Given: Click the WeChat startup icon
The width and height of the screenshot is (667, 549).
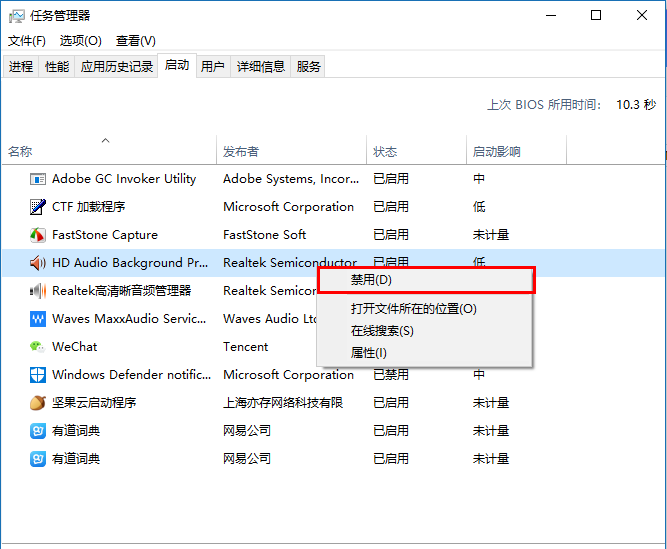Looking at the screenshot, I should [37, 347].
